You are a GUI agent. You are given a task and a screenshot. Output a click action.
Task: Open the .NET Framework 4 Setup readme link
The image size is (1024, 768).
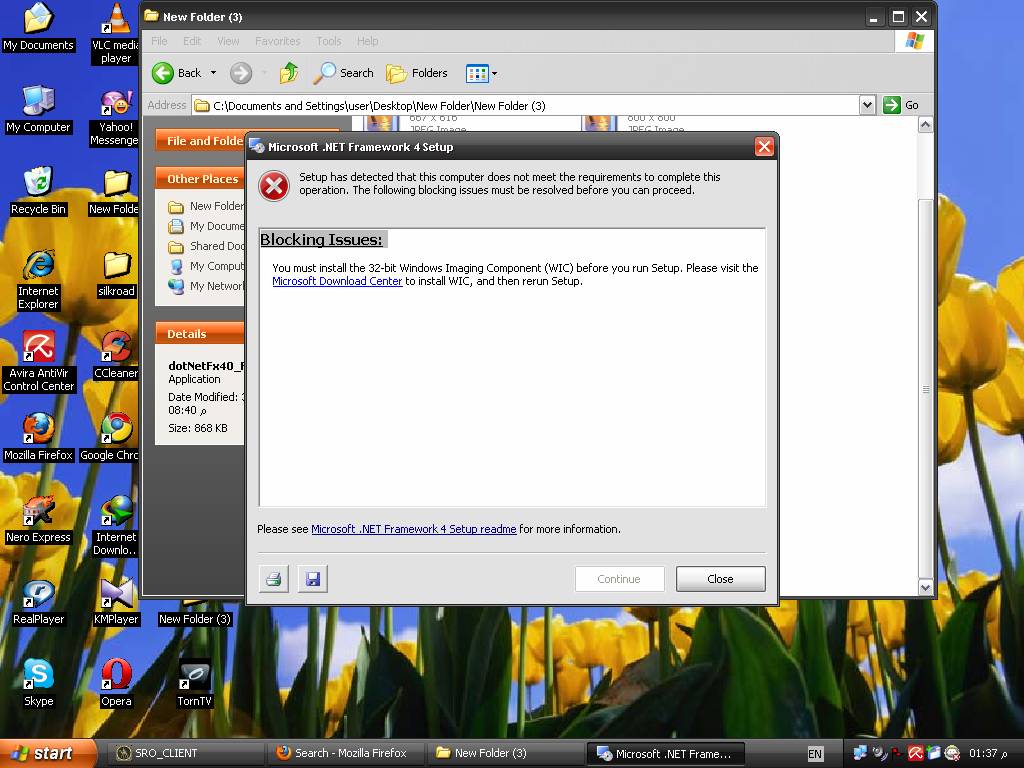point(413,529)
